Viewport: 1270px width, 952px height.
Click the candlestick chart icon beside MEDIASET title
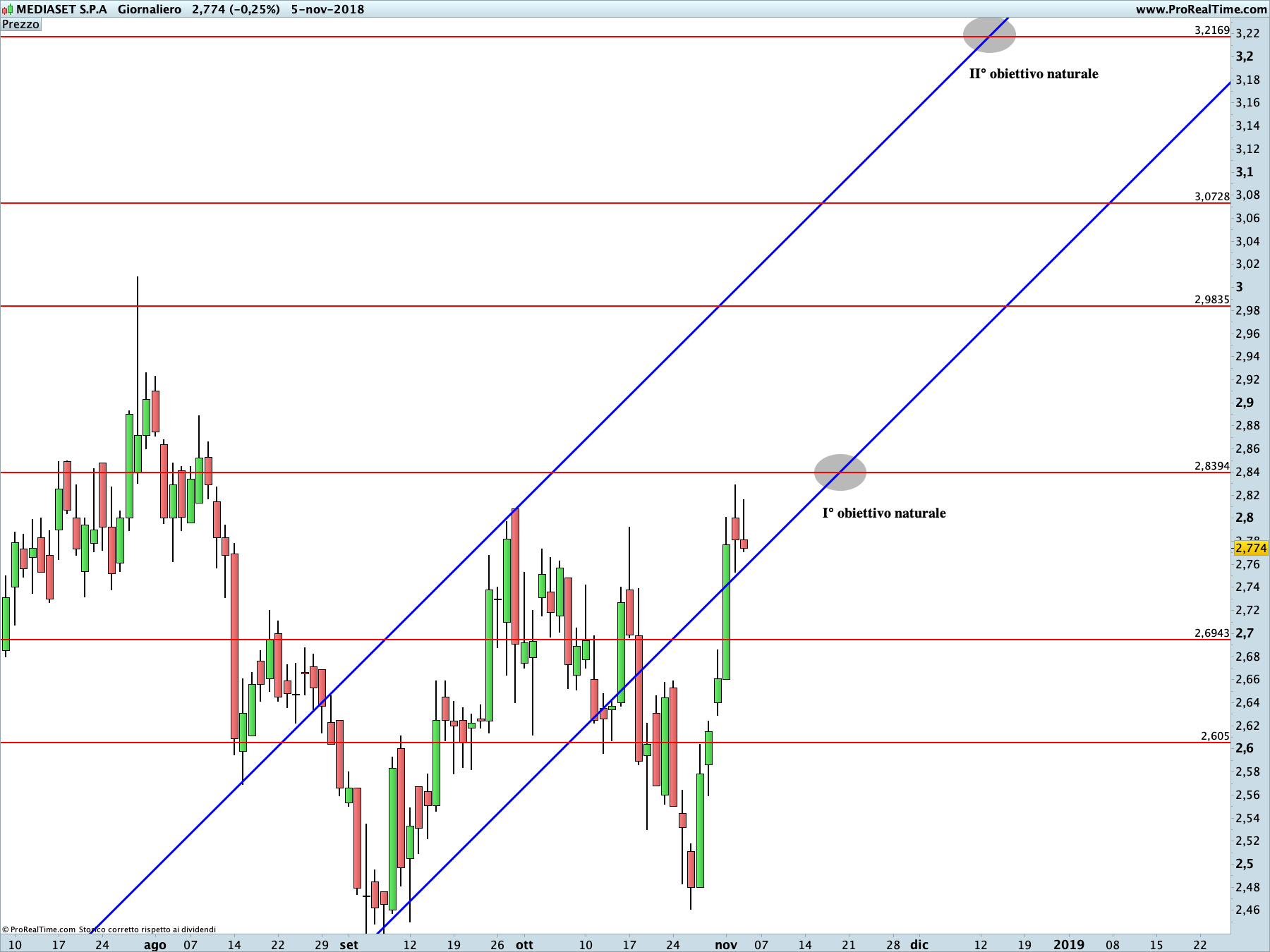pos(7,9)
